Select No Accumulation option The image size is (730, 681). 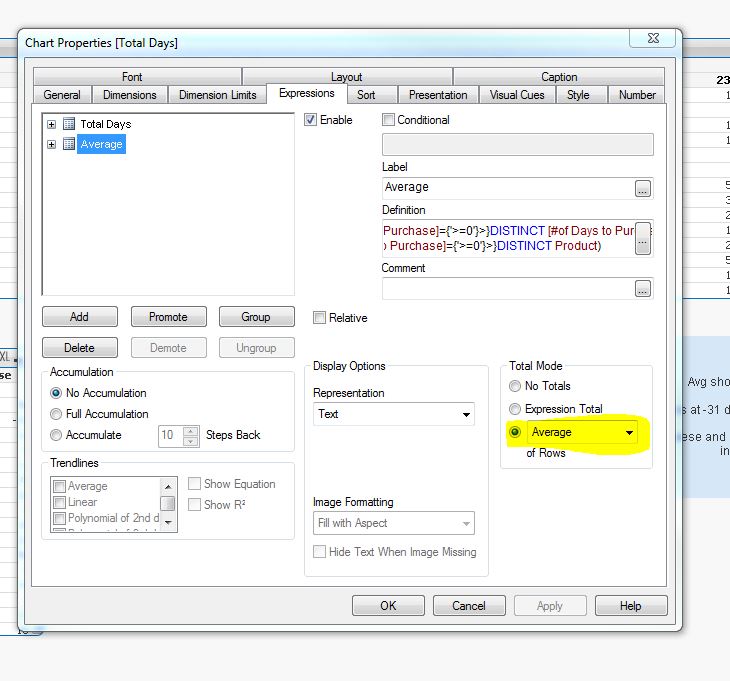coord(56,393)
